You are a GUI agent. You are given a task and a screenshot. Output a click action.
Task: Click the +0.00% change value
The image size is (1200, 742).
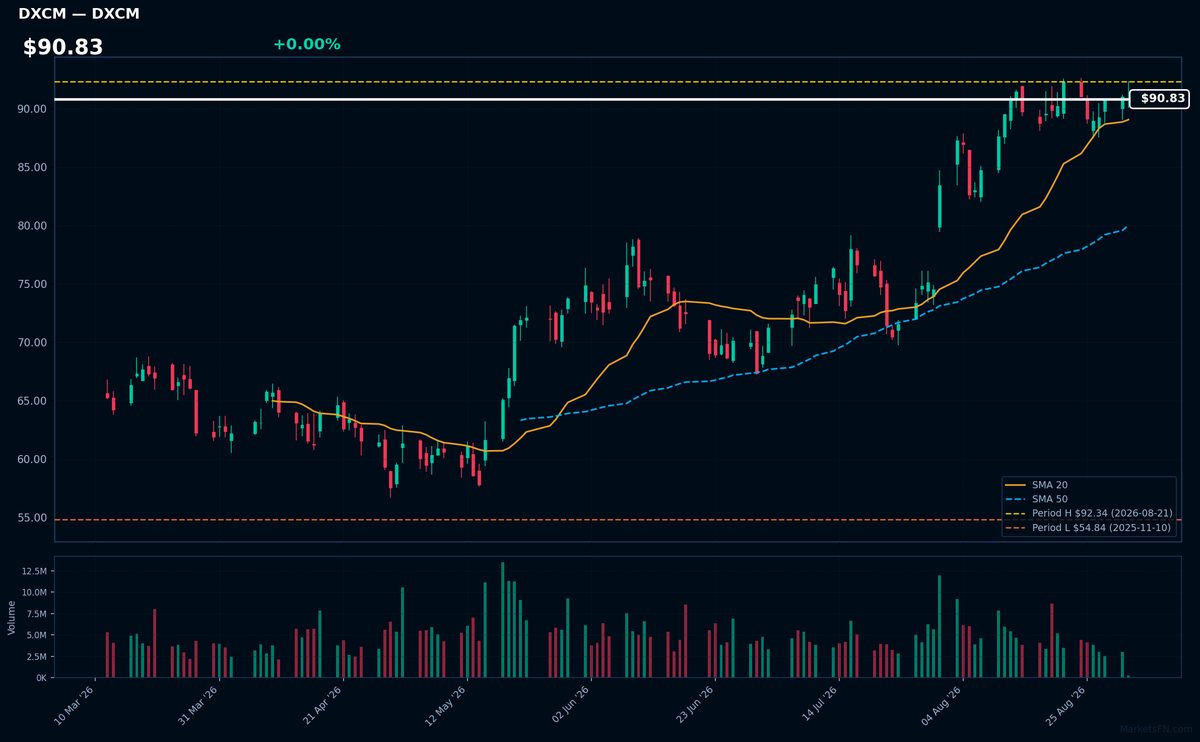(306, 44)
